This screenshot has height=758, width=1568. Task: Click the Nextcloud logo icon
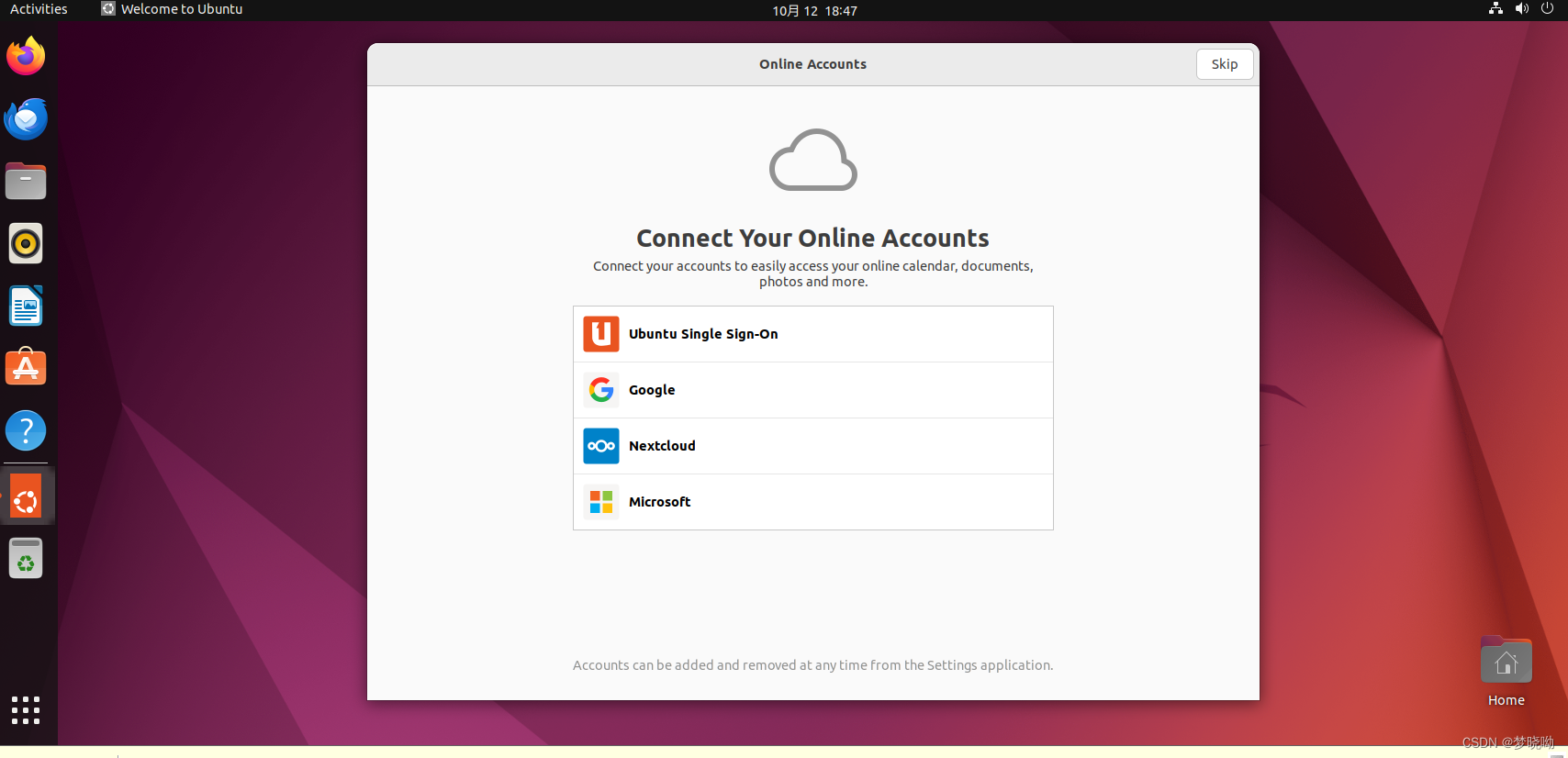click(601, 446)
